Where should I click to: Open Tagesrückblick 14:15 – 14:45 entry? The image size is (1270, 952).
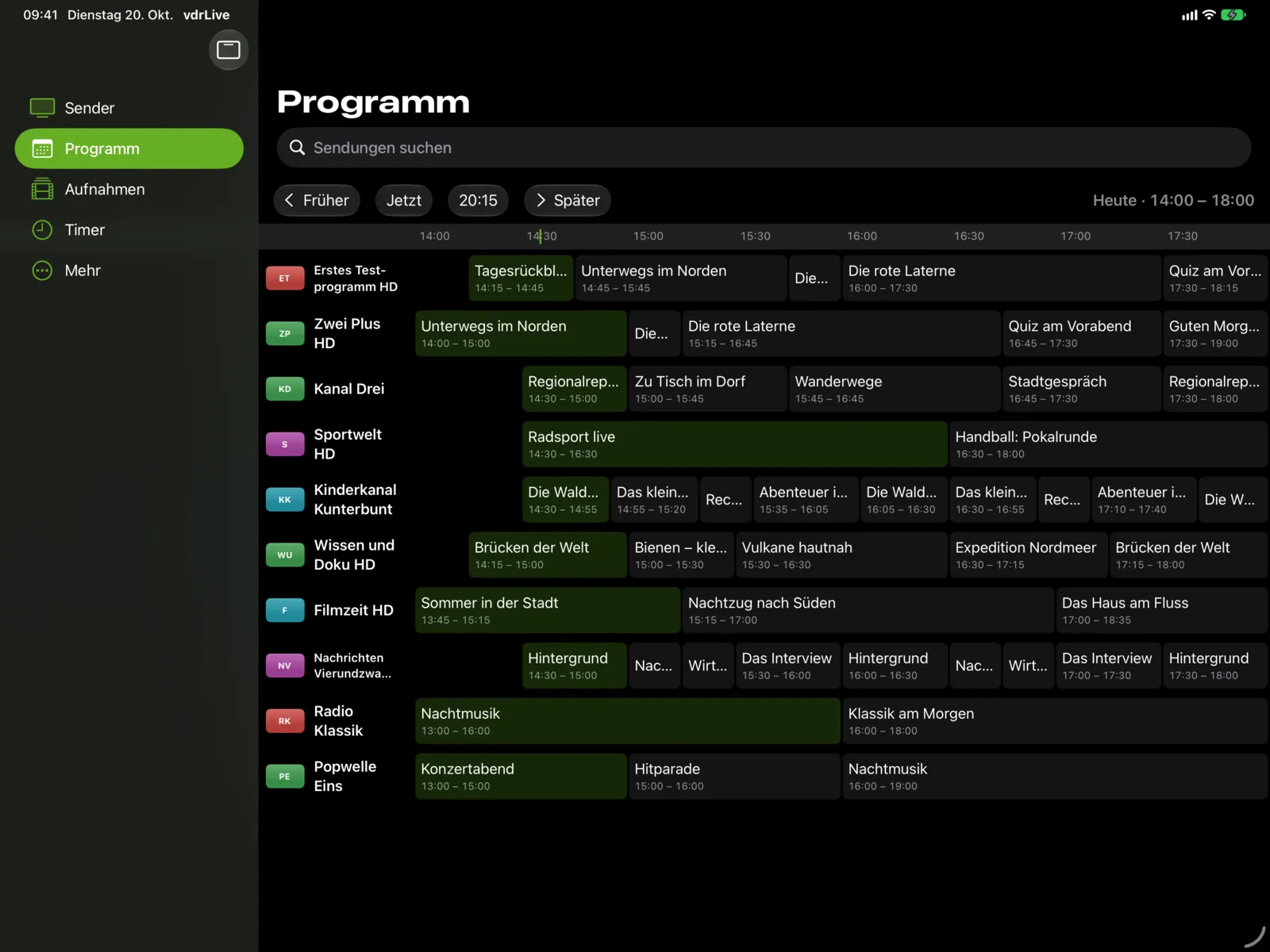tap(521, 278)
